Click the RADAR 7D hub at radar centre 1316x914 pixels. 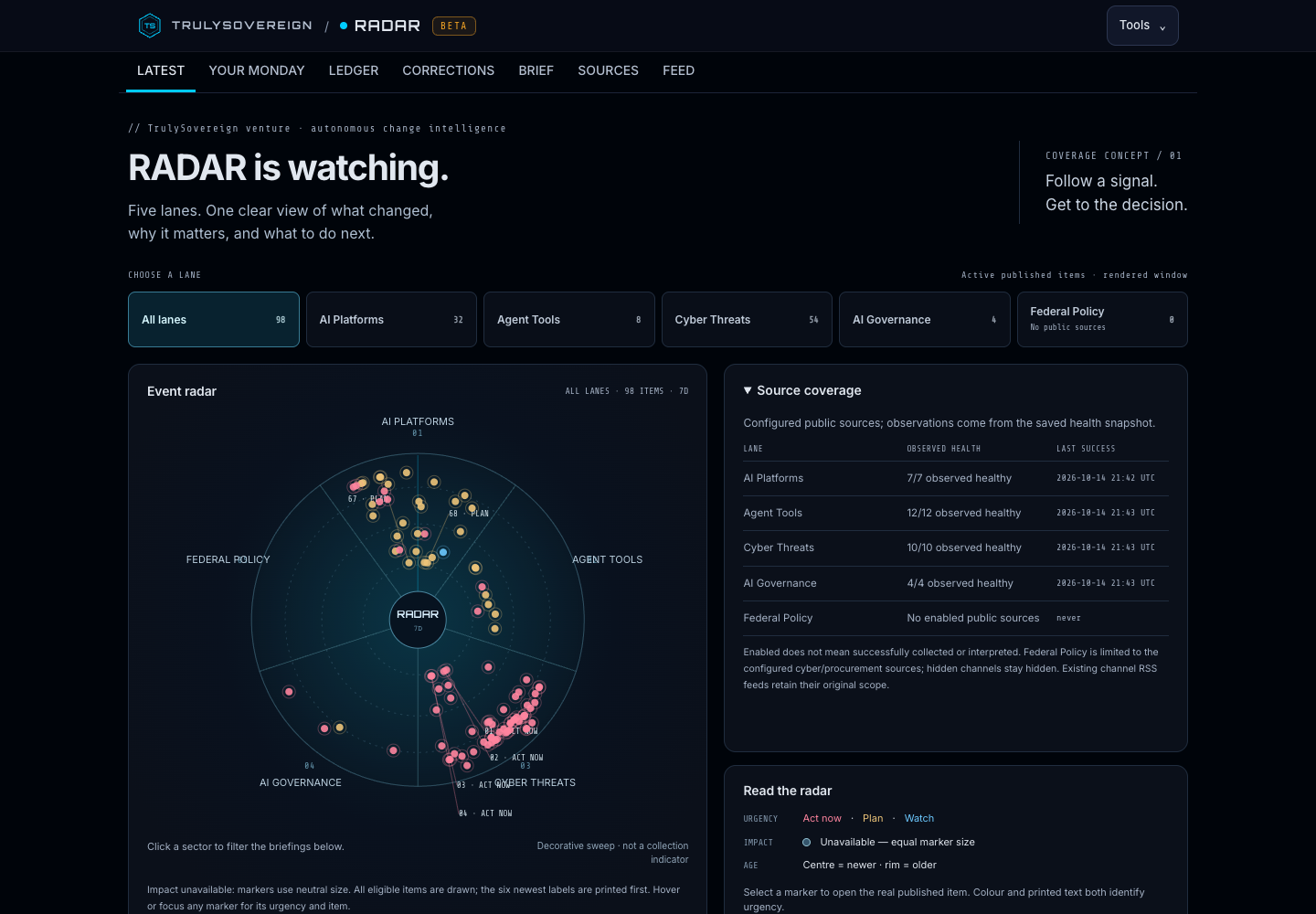coord(418,620)
